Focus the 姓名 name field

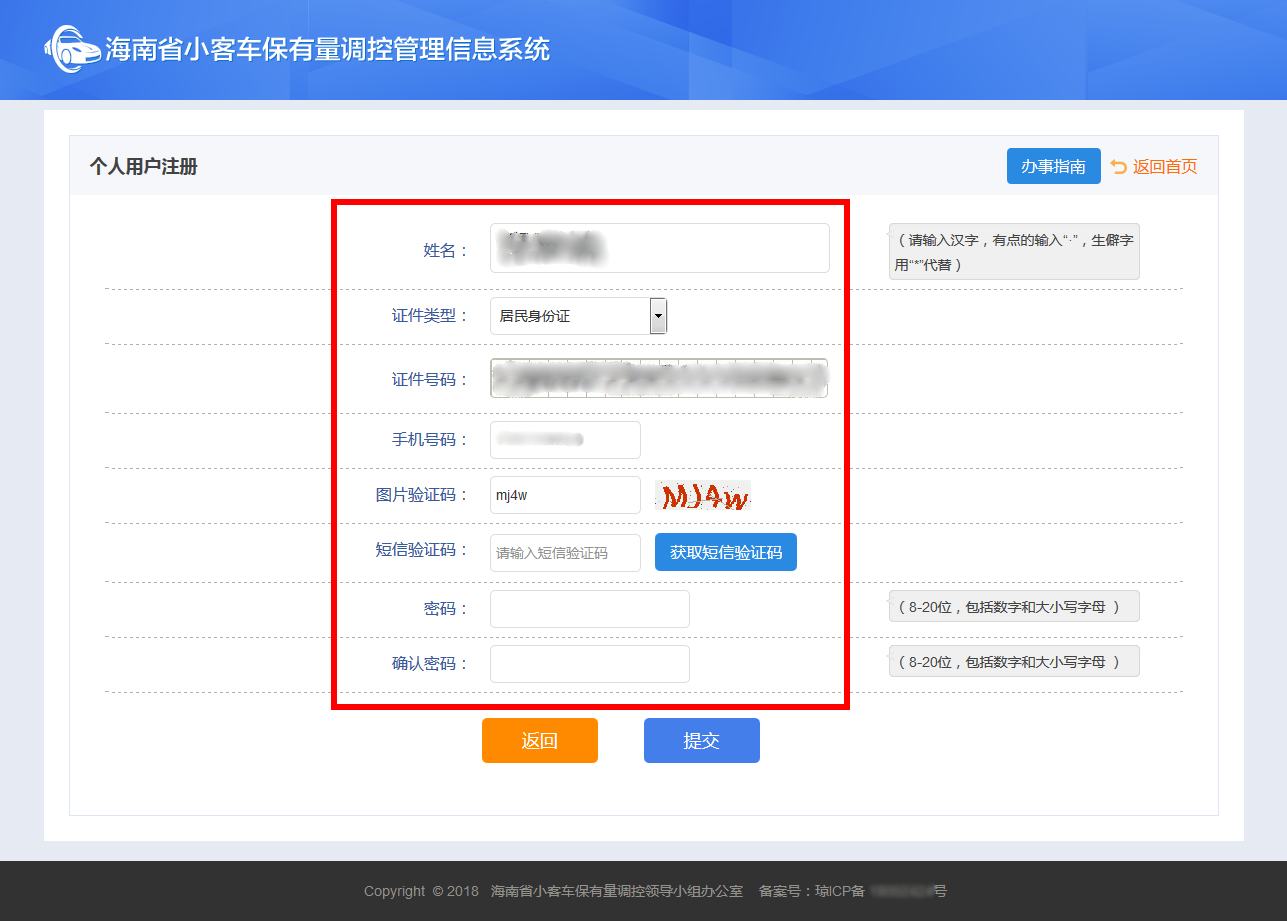pyautogui.click(x=659, y=248)
